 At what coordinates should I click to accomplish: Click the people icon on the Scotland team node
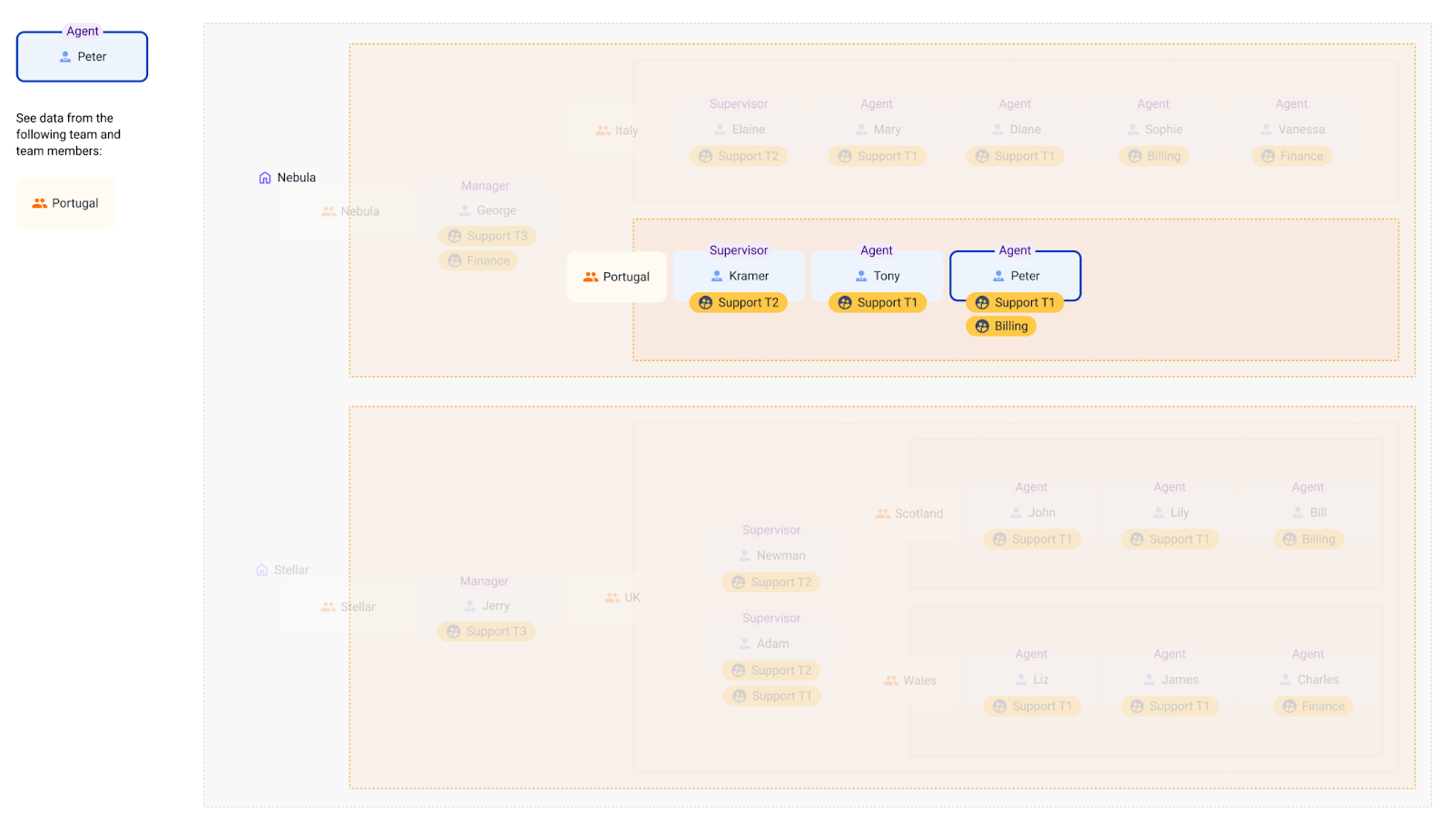pyautogui.click(x=881, y=513)
